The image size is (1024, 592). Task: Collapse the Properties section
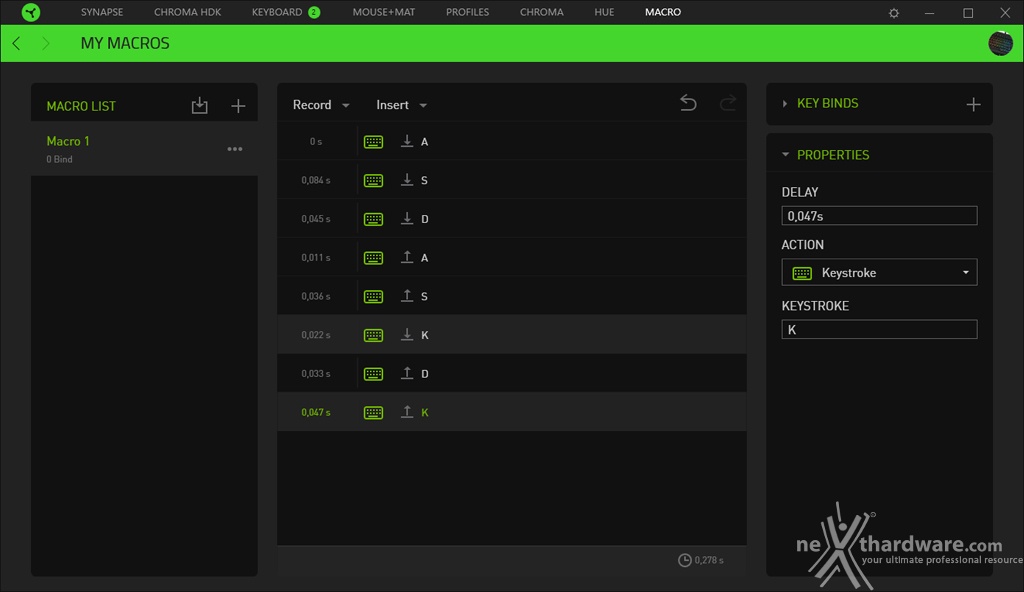pos(785,155)
